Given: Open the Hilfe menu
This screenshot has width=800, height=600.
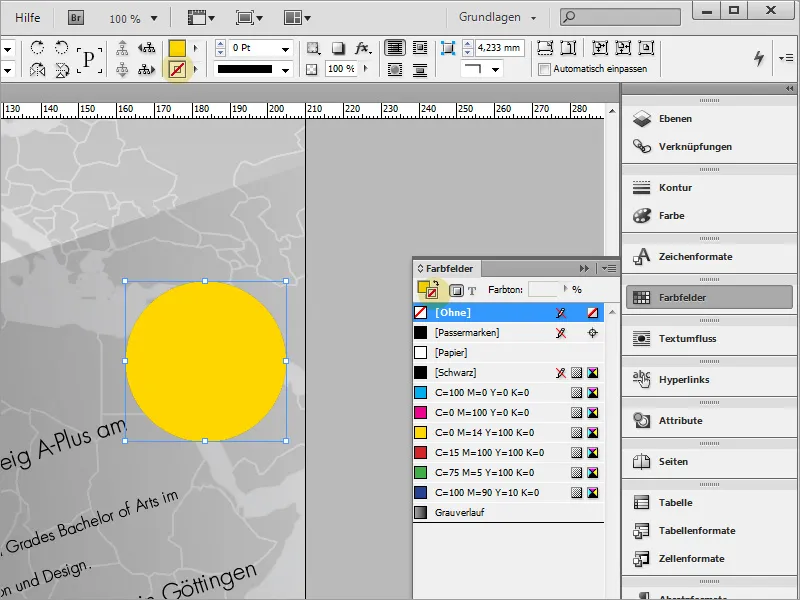Looking at the screenshot, I should pyautogui.click(x=28, y=18).
